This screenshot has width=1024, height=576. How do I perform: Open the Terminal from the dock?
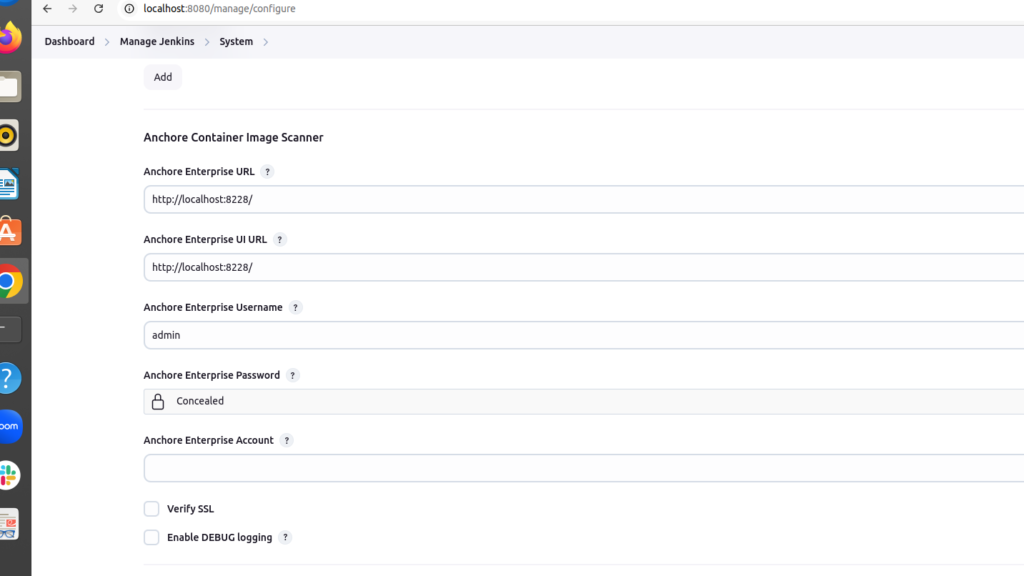(9, 330)
